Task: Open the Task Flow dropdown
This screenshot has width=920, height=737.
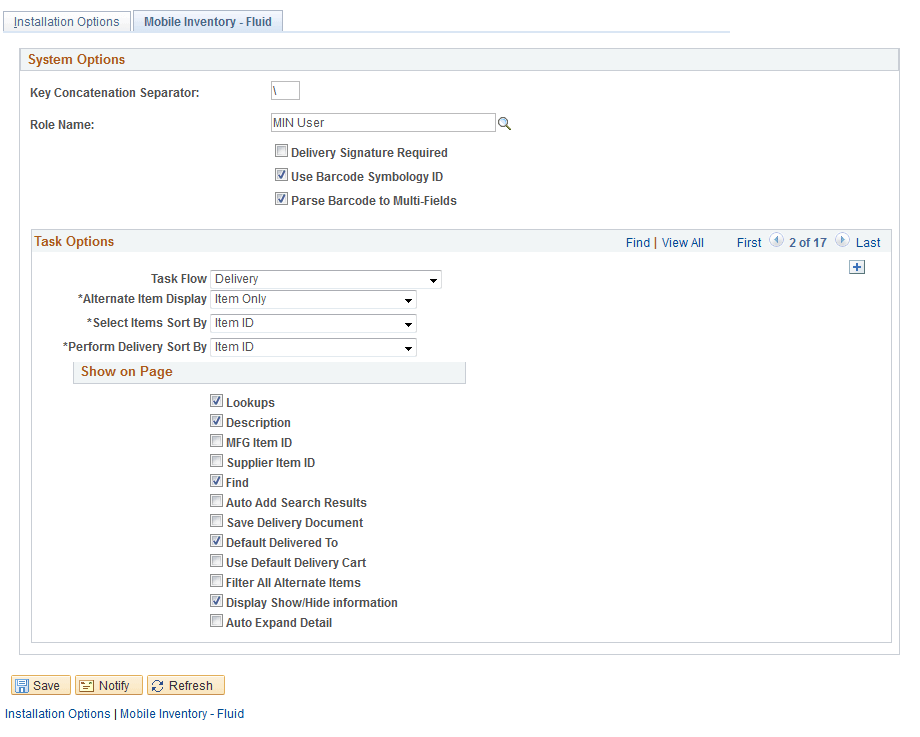Action: click(x=433, y=280)
